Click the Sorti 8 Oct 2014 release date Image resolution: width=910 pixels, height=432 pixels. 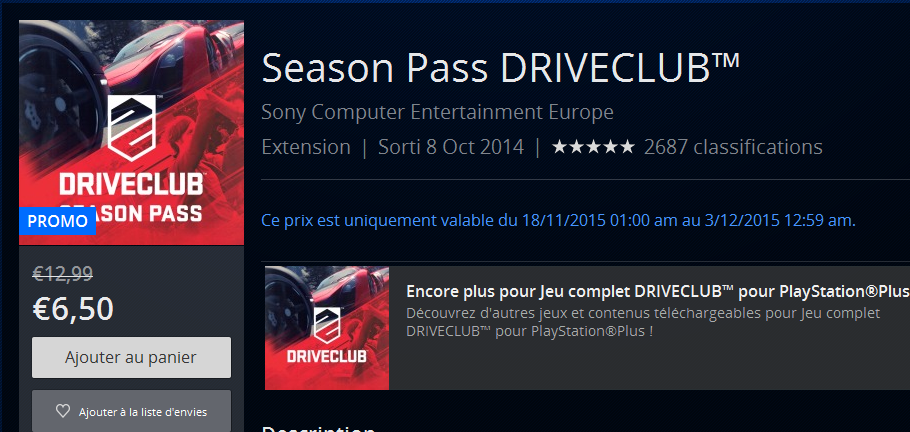(x=451, y=147)
